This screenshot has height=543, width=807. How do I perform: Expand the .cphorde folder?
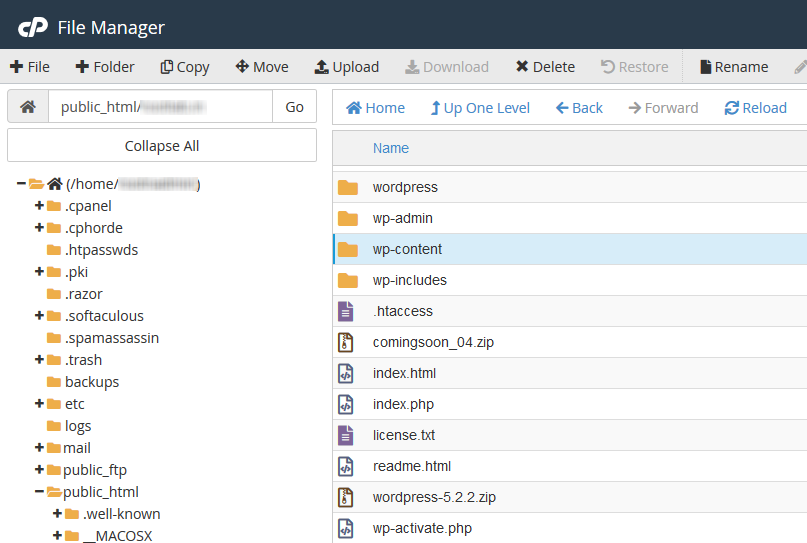pos(39,227)
